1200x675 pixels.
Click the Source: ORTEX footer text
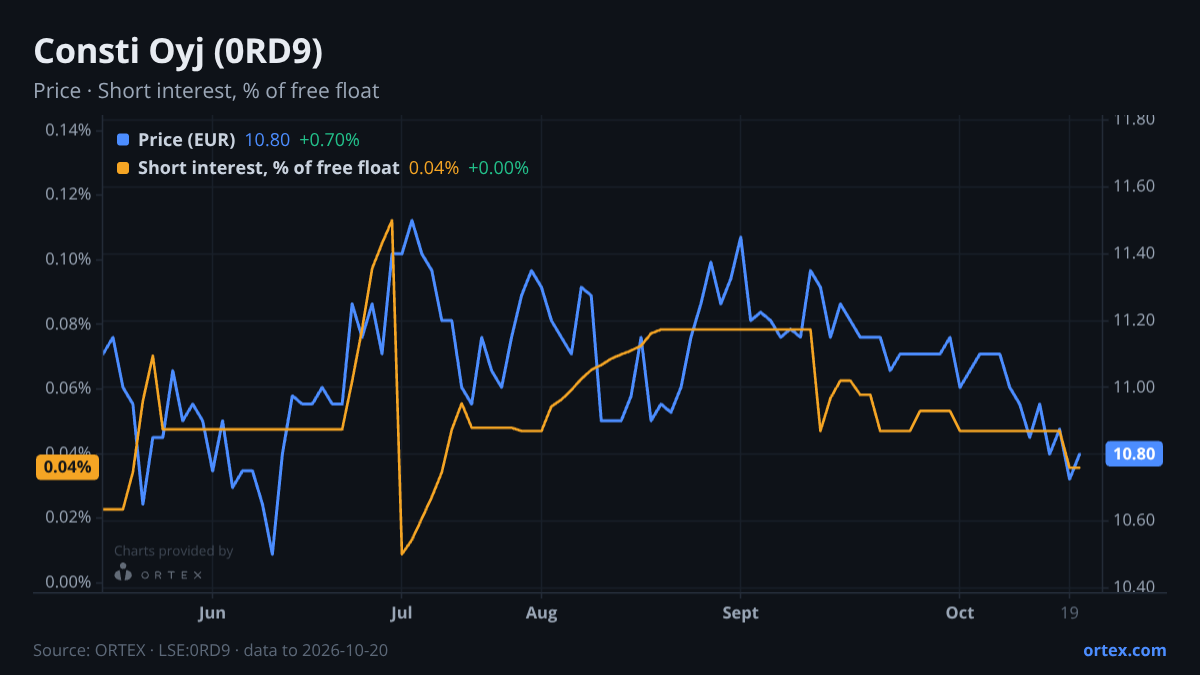click(x=210, y=650)
